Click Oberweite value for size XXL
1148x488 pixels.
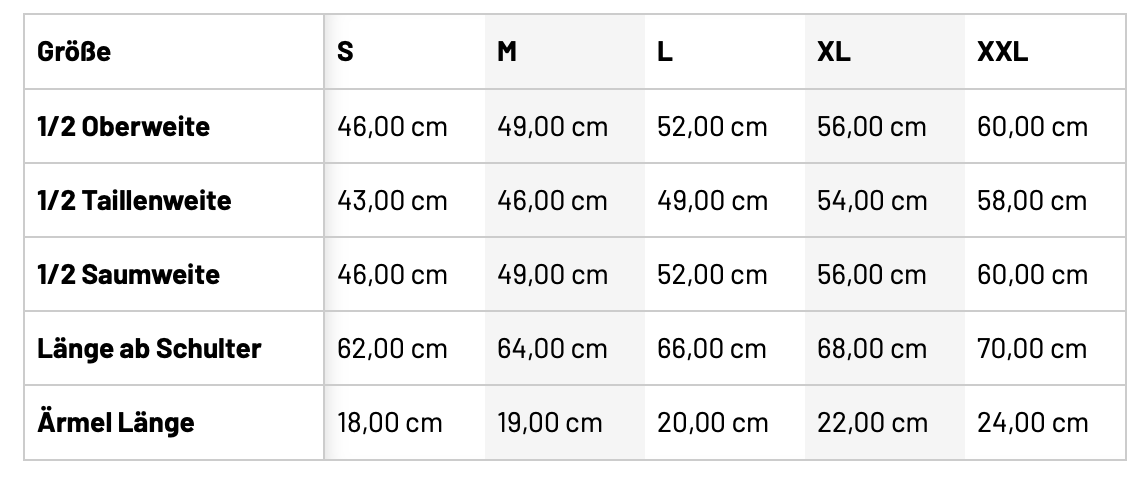(x=1032, y=127)
